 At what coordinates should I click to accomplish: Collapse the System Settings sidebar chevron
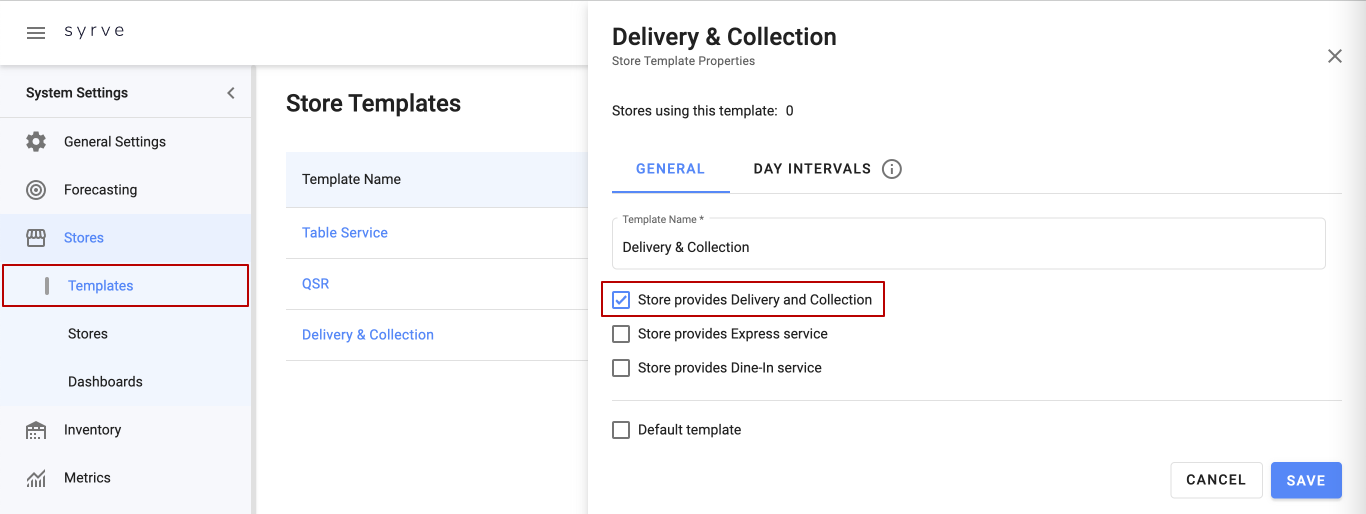coord(231,93)
